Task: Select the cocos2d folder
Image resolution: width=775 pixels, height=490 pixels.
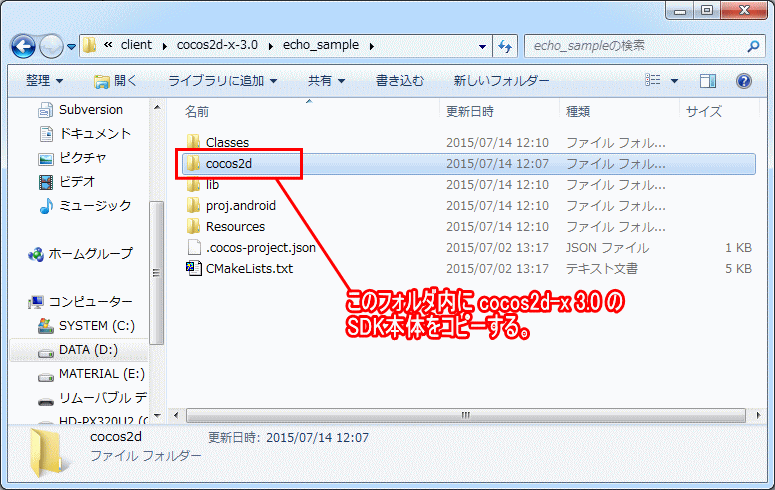Action: pos(229,164)
